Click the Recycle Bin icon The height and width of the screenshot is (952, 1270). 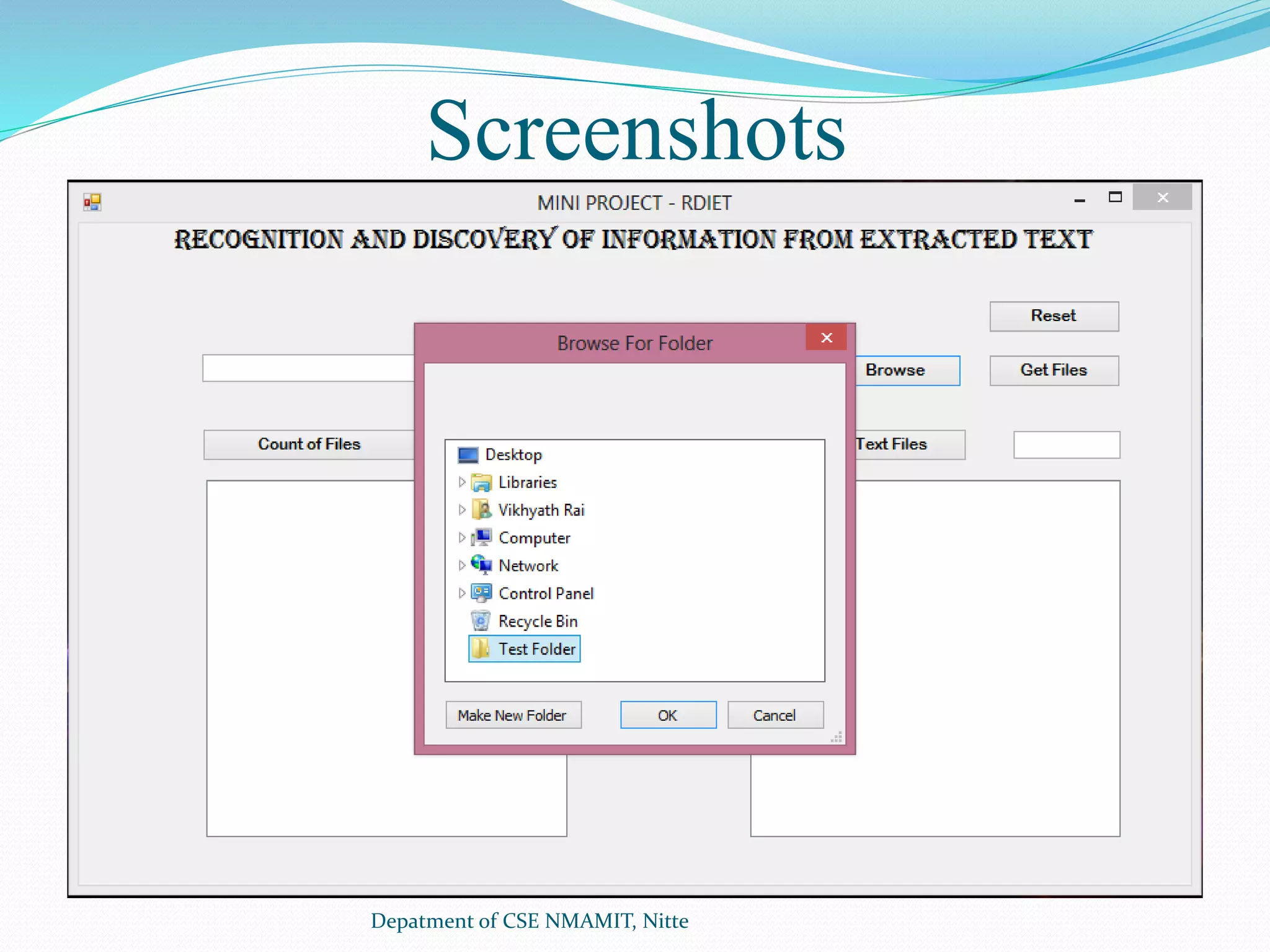click(x=481, y=620)
